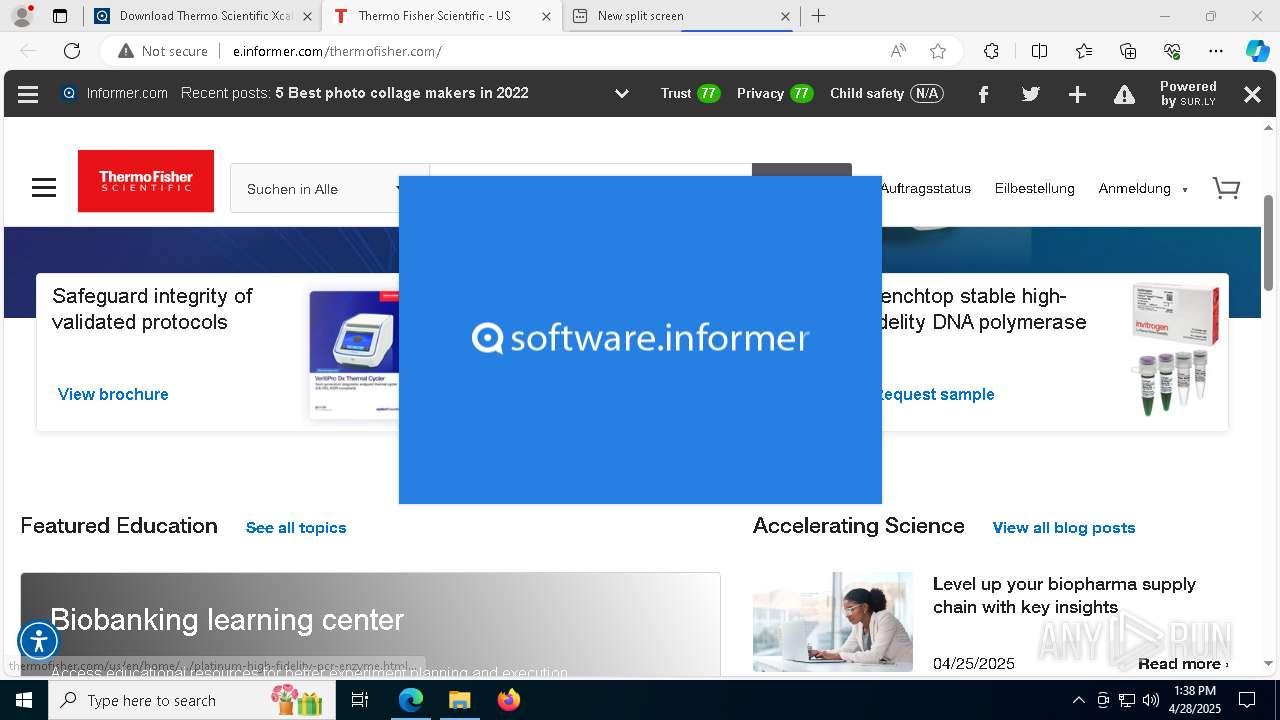Click the Thermo Fisher Scientific logo
Image resolution: width=1280 pixels, height=720 pixels.
pyautogui.click(x=146, y=181)
